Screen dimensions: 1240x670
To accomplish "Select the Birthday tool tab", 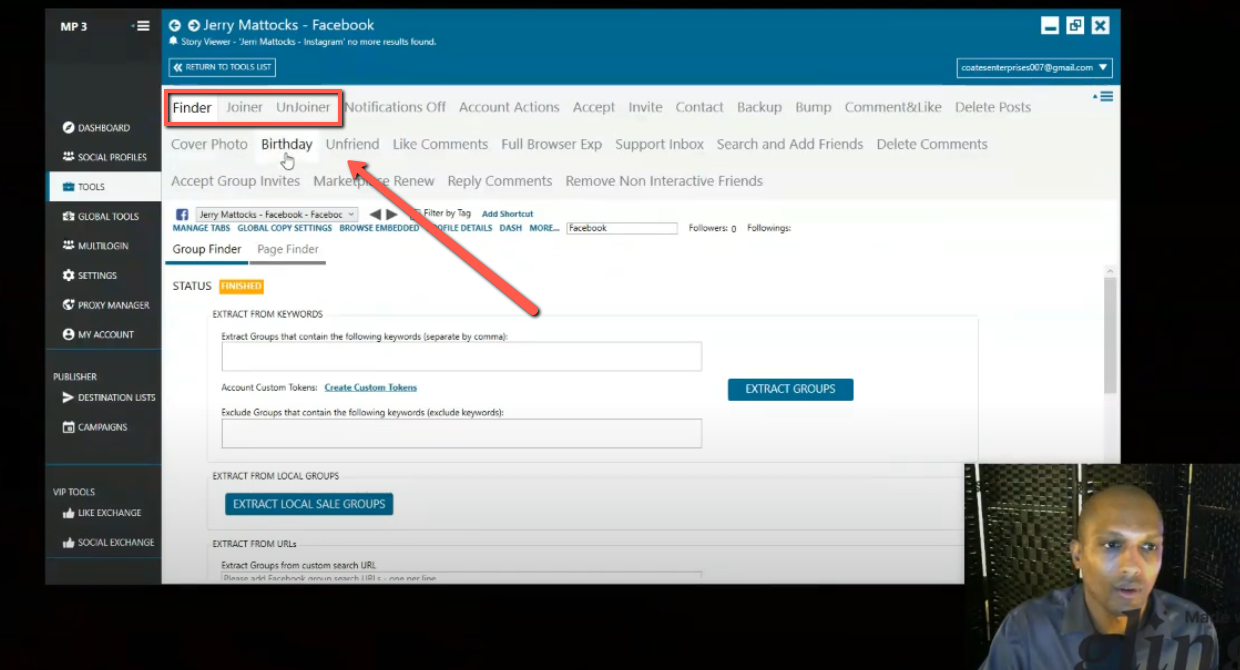I will pos(286,143).
